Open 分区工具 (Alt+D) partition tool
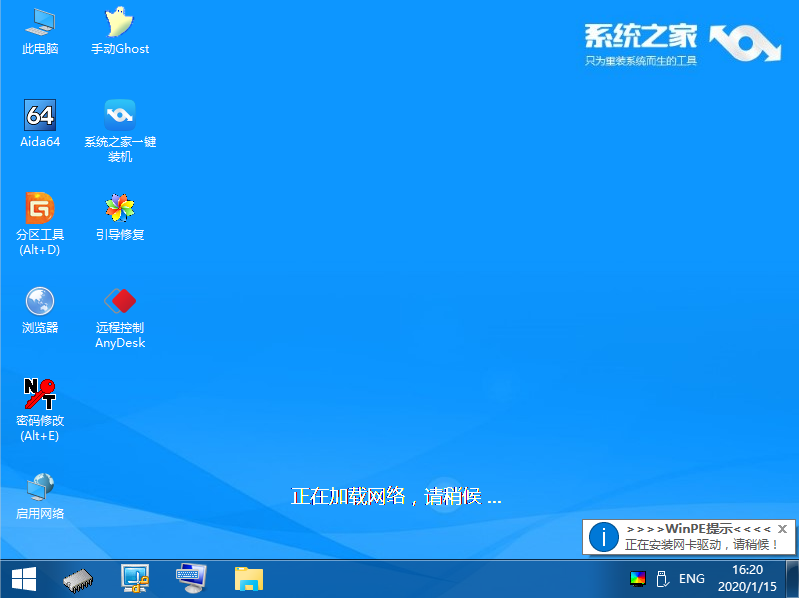Image resolution: width=799 pixels, height=598 pixels. click(40, 224)
